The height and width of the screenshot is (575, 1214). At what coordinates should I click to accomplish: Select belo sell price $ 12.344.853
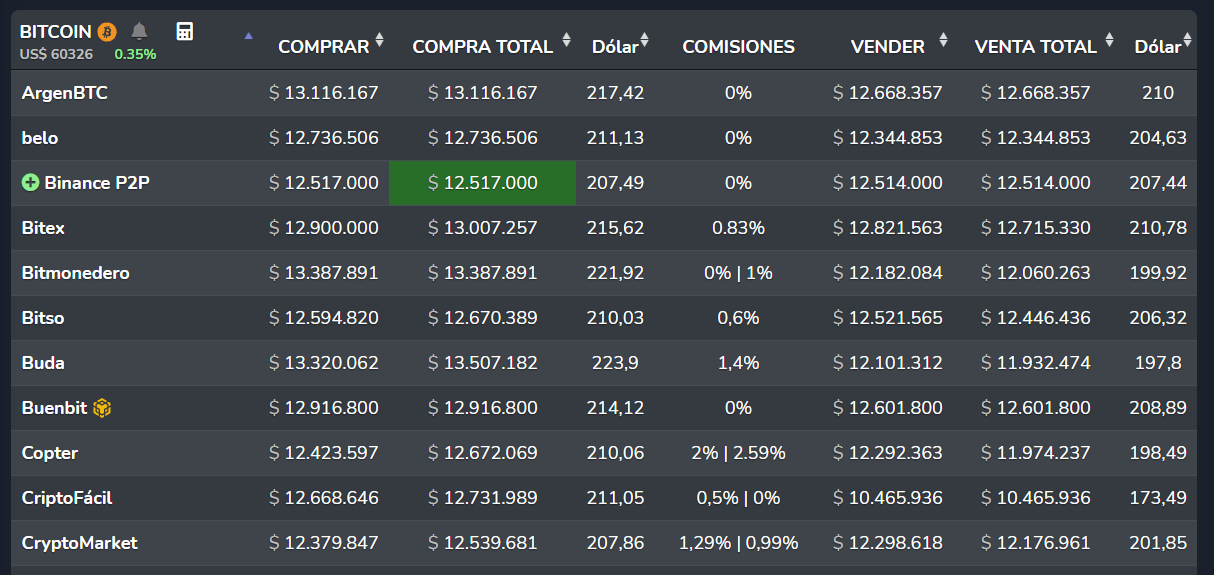pyautogui.click(x=888, y=138)
